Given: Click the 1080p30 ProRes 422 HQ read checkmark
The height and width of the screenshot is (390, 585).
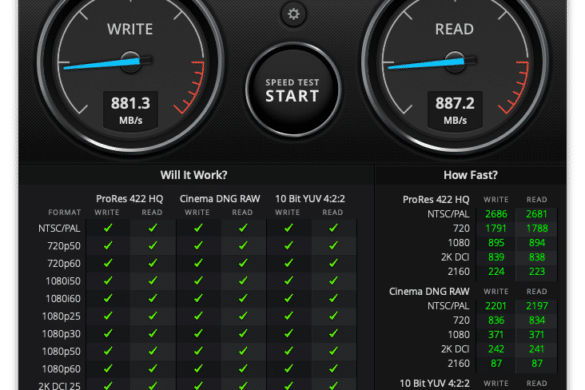Looking at the screenshot, I should 153,333.
